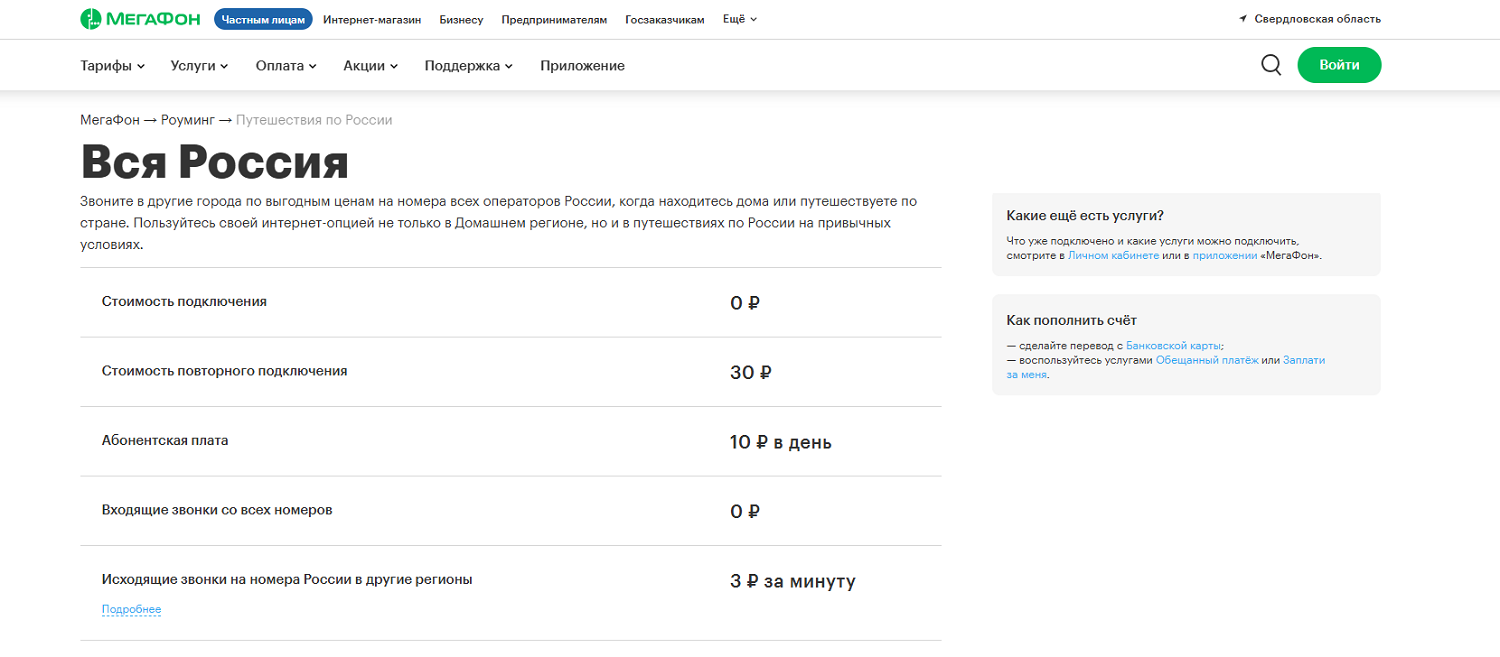Screen dimensions: 1500x657
Task: Go to МегаФон breadcrumb link
Action: (110, 120)
